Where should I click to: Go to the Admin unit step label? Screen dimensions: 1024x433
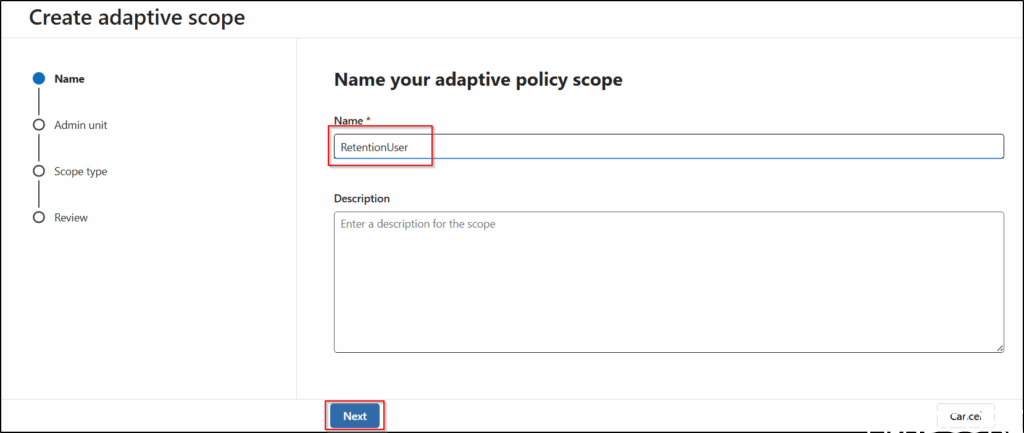[80, 125]
